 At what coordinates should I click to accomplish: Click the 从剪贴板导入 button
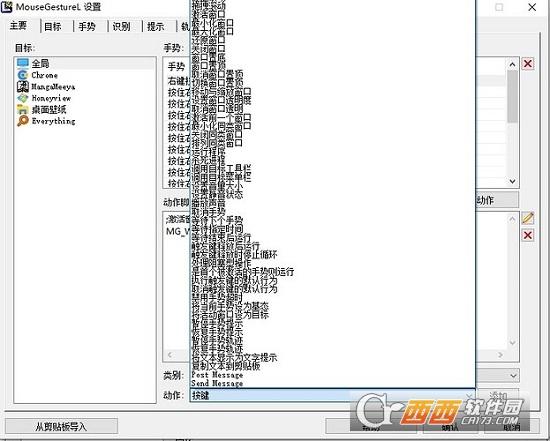click(x=61, y=426)
